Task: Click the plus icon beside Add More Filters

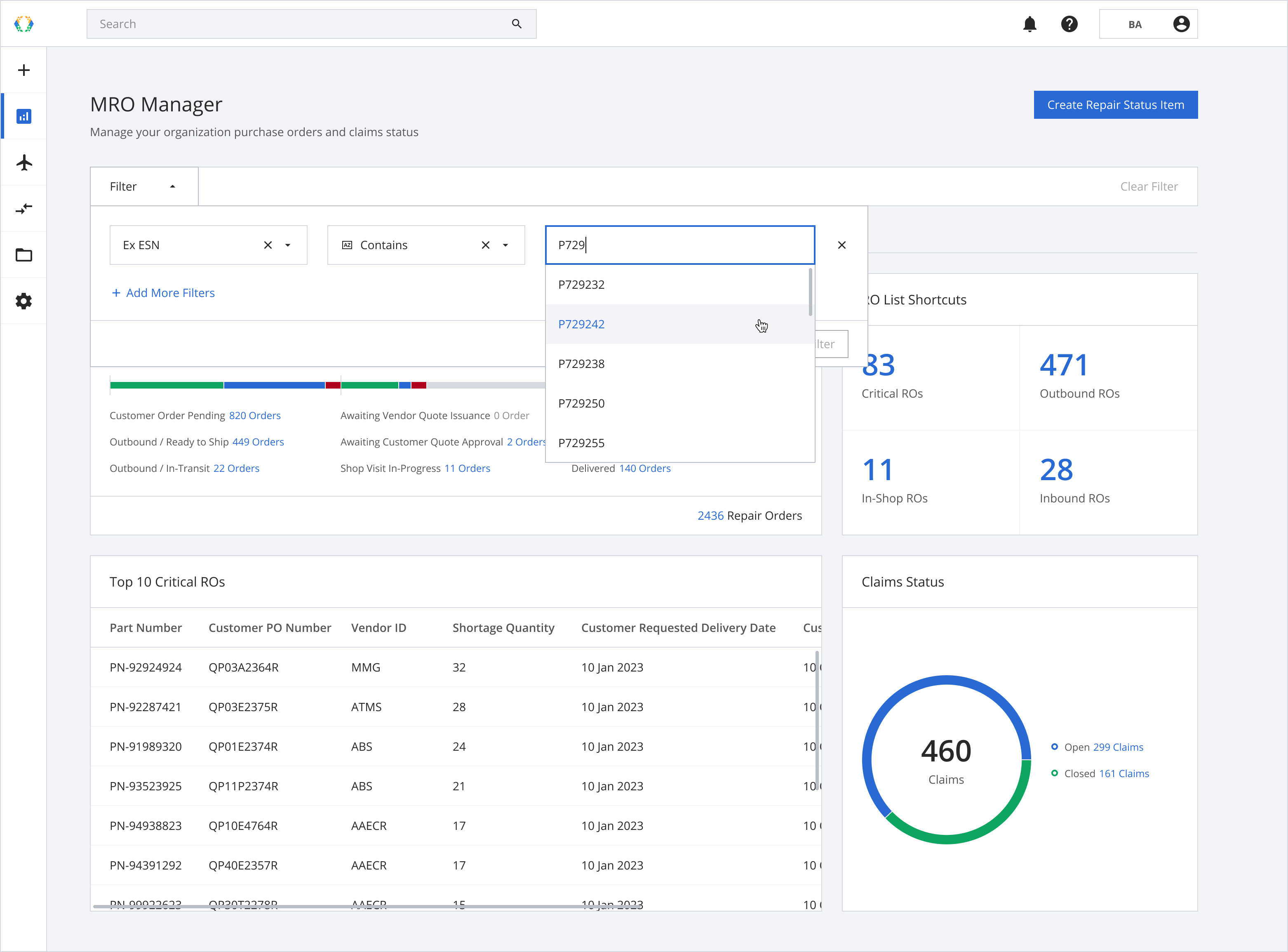Action: pyautogui.click(x=116, y=293)
